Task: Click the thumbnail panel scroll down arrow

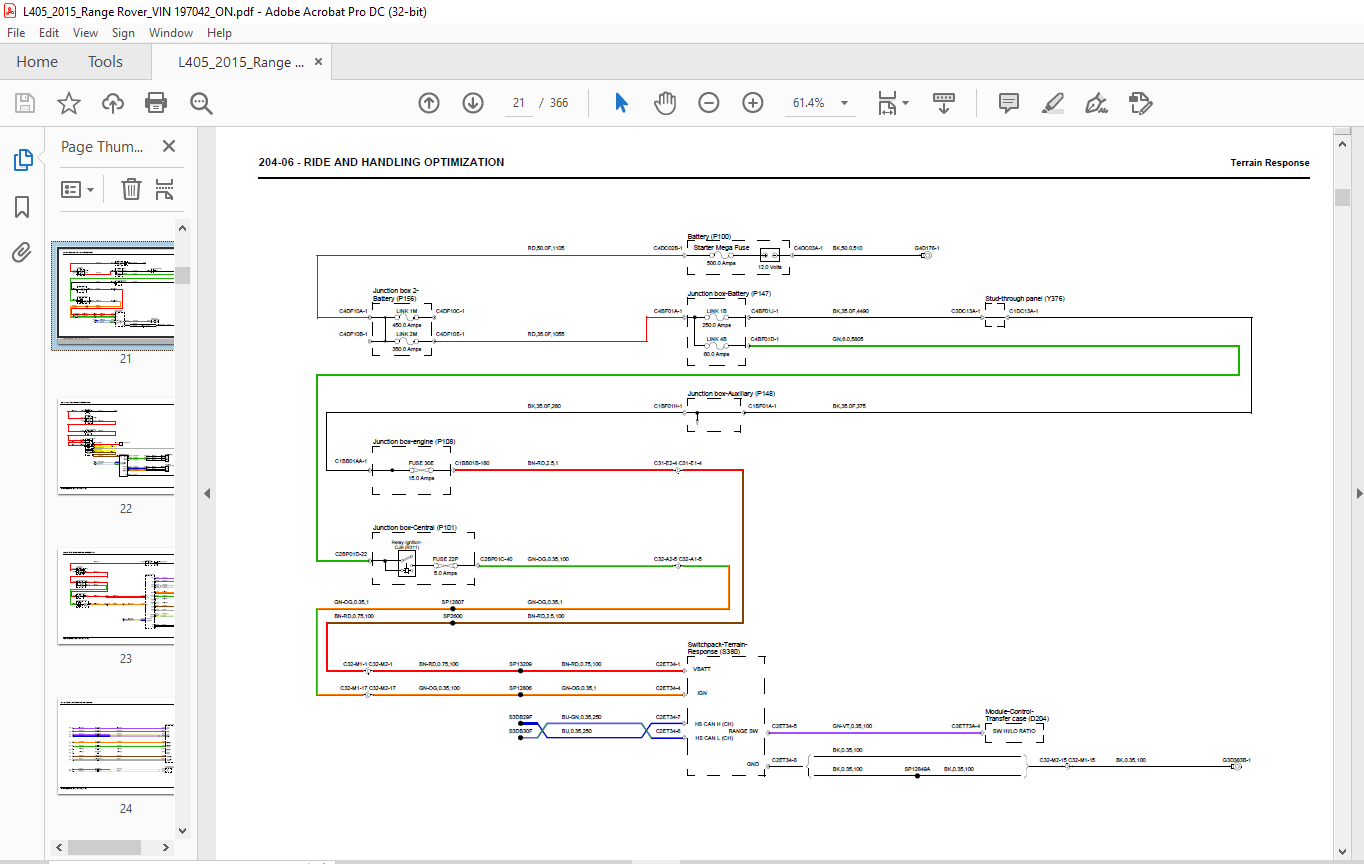Action: pyautogui.click(x=183, y=830)
